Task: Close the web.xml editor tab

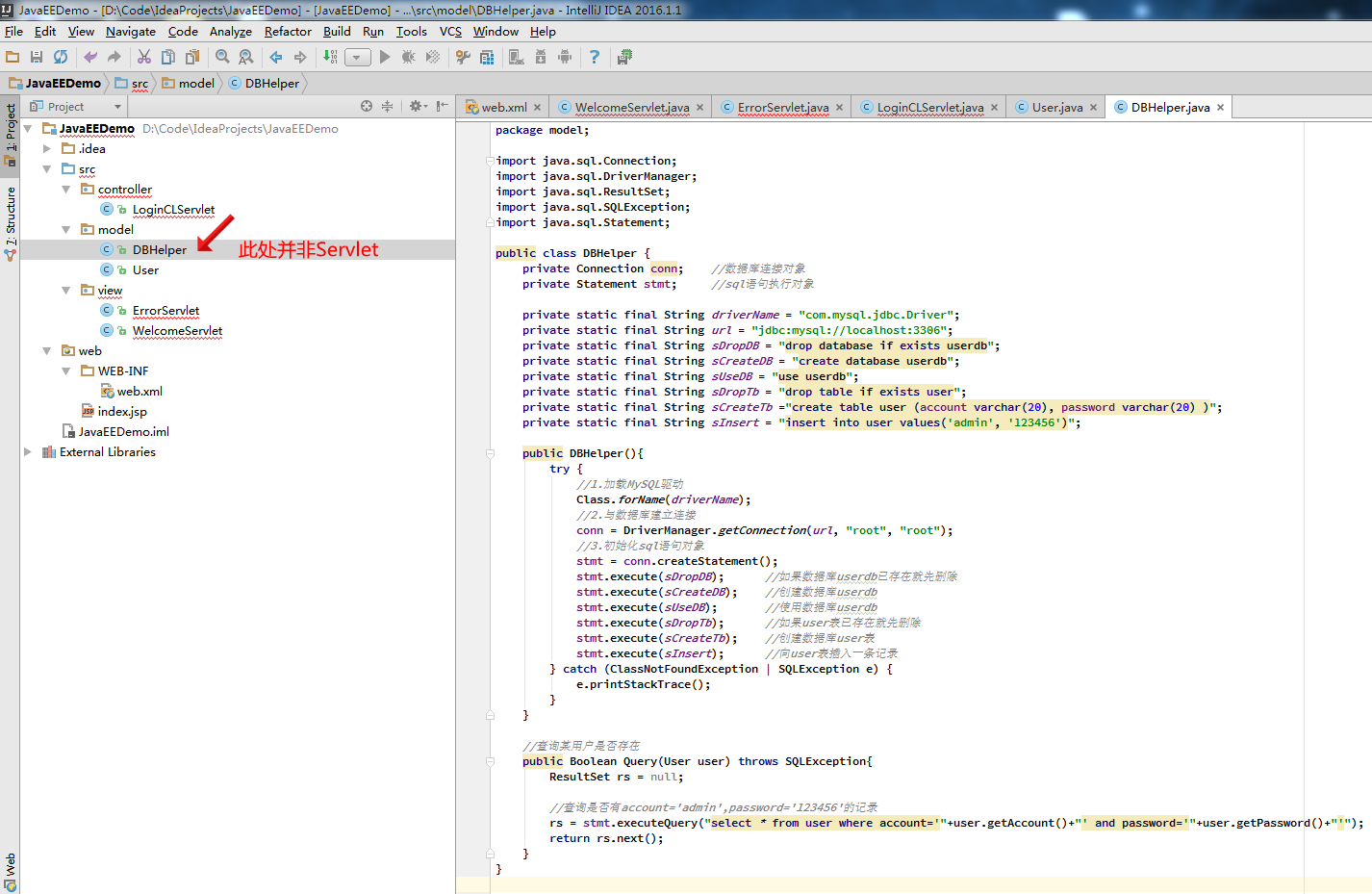Action: [x=537, y=108]
